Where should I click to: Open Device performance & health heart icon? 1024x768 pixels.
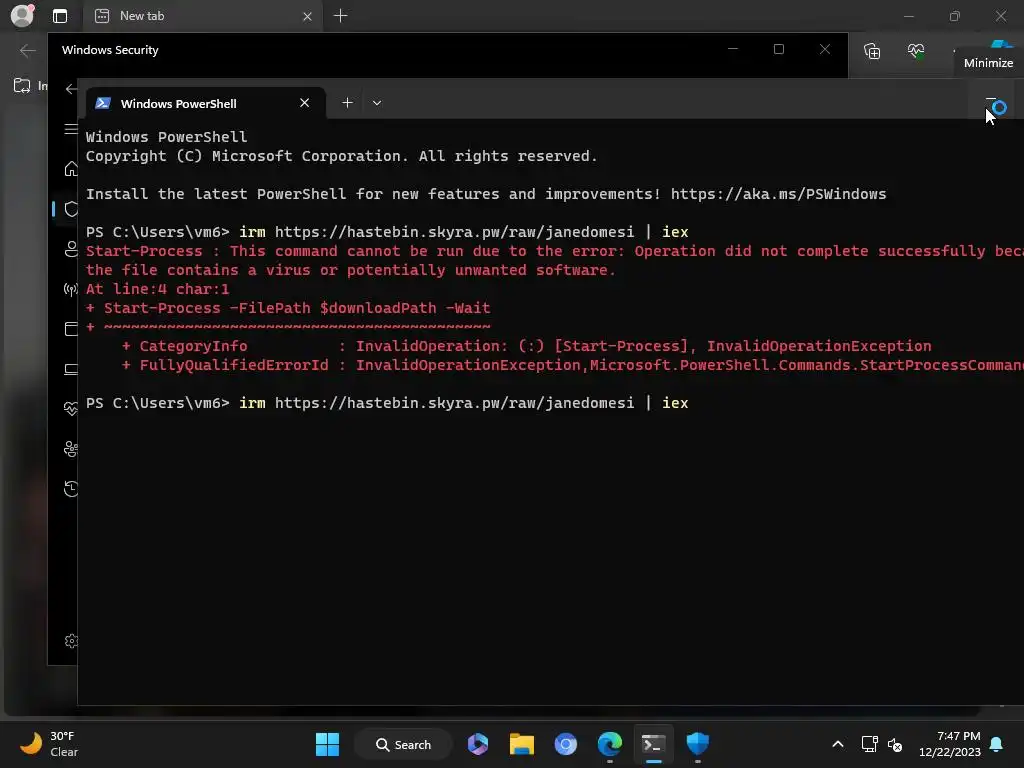coord(71,409)
